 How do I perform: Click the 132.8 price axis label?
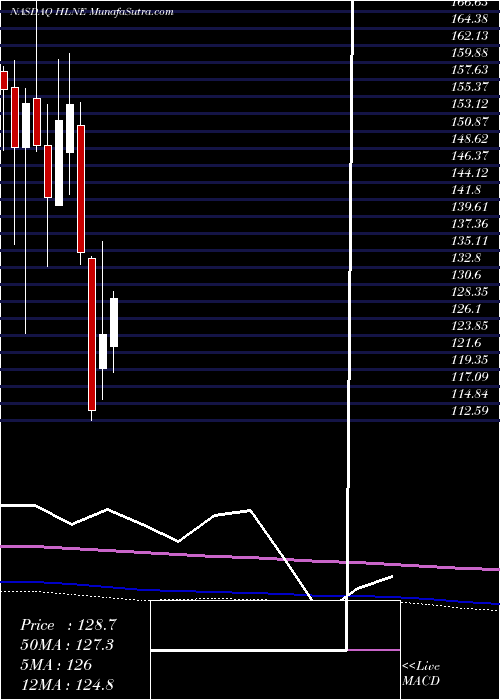click(x=467, y=258)
